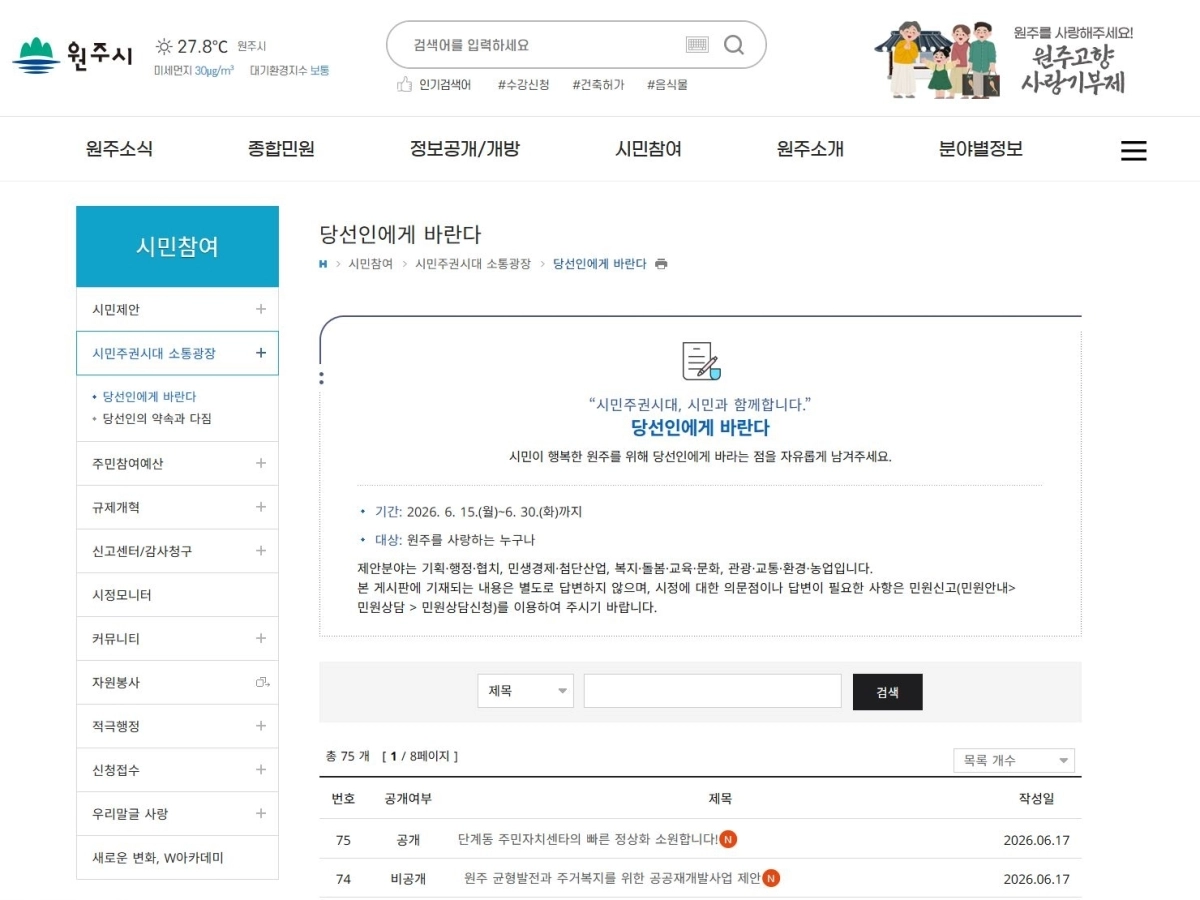Collapse the 시민주권시대 소통광장 menu
Viewport: 1200px width, 900px height.
click(261, 353)
